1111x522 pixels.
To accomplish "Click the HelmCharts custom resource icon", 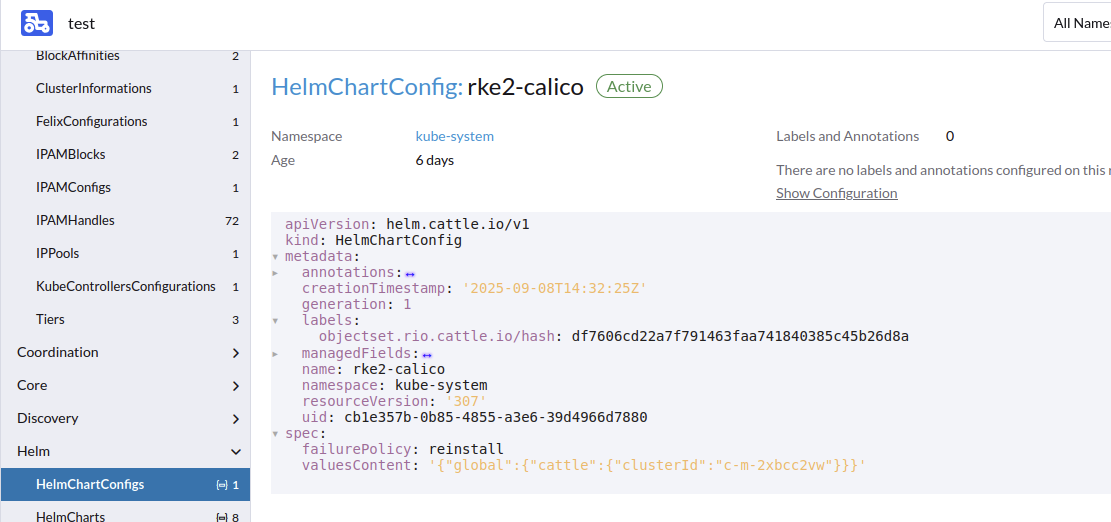I will [x=220, y=518].
